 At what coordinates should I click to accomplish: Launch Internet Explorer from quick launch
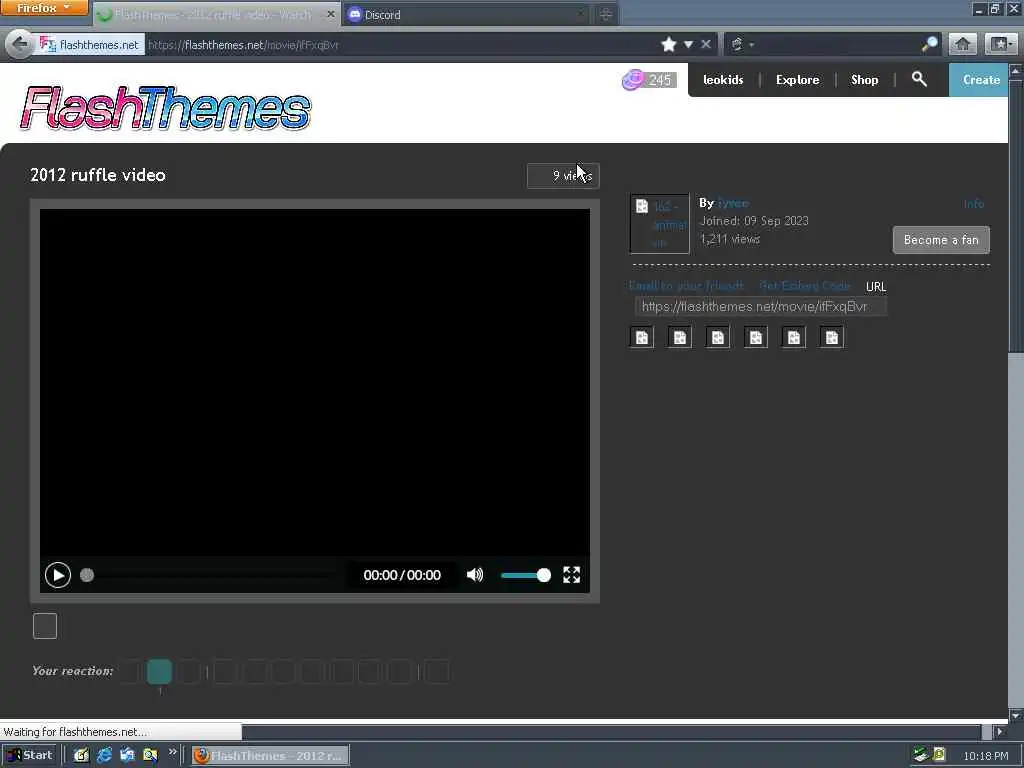(x=104, y=755)
